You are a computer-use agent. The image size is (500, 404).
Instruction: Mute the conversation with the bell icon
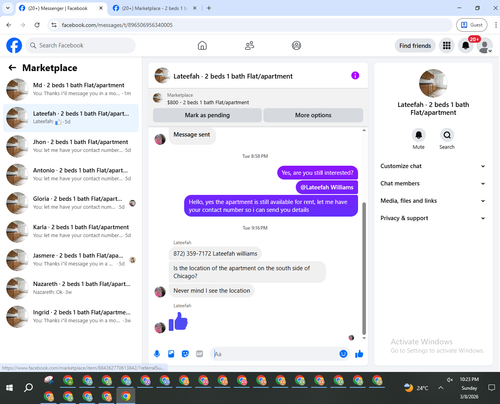click(419, 135)
